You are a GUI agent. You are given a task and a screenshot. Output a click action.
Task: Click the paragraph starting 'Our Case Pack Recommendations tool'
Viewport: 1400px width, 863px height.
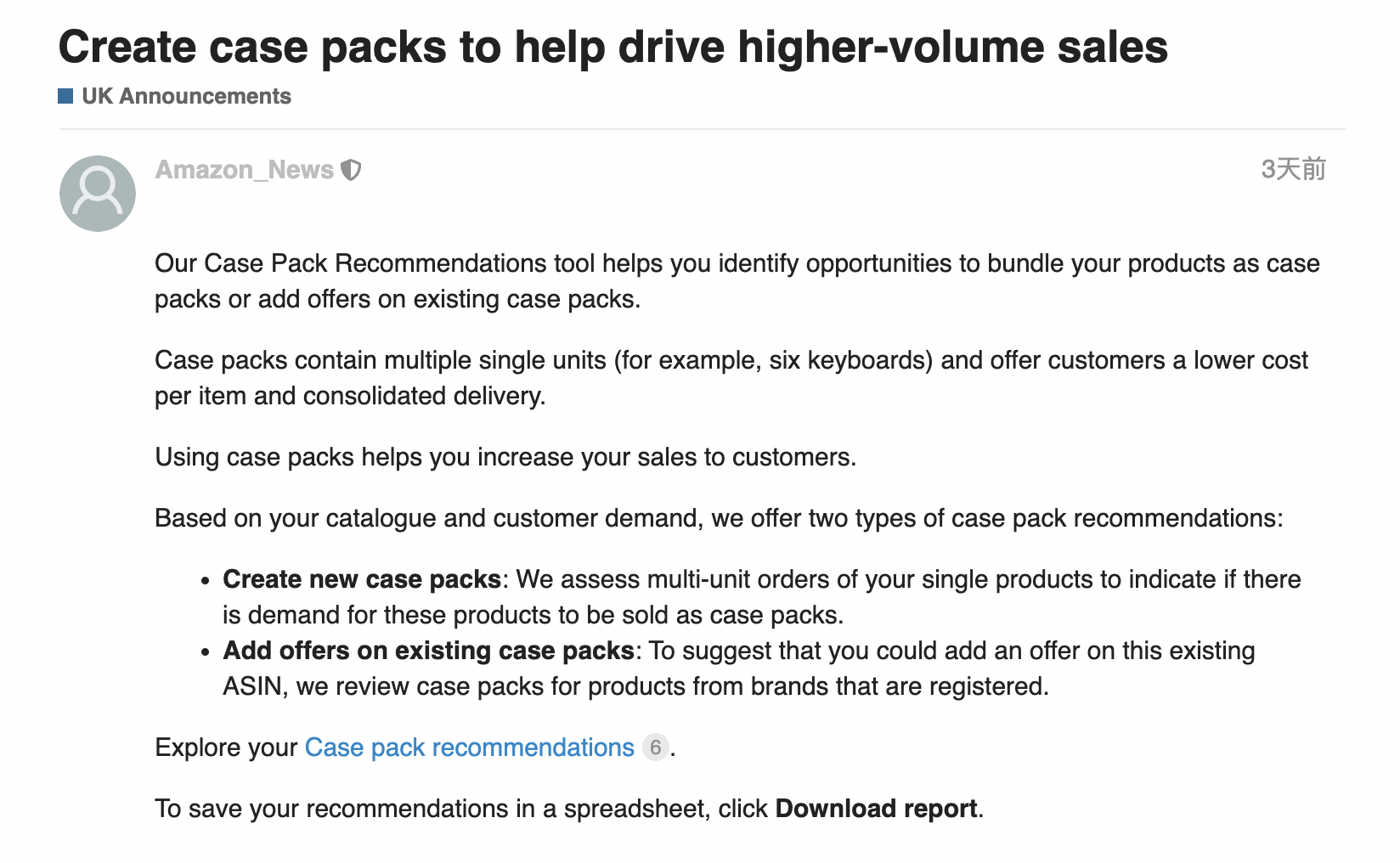(737, 281)
